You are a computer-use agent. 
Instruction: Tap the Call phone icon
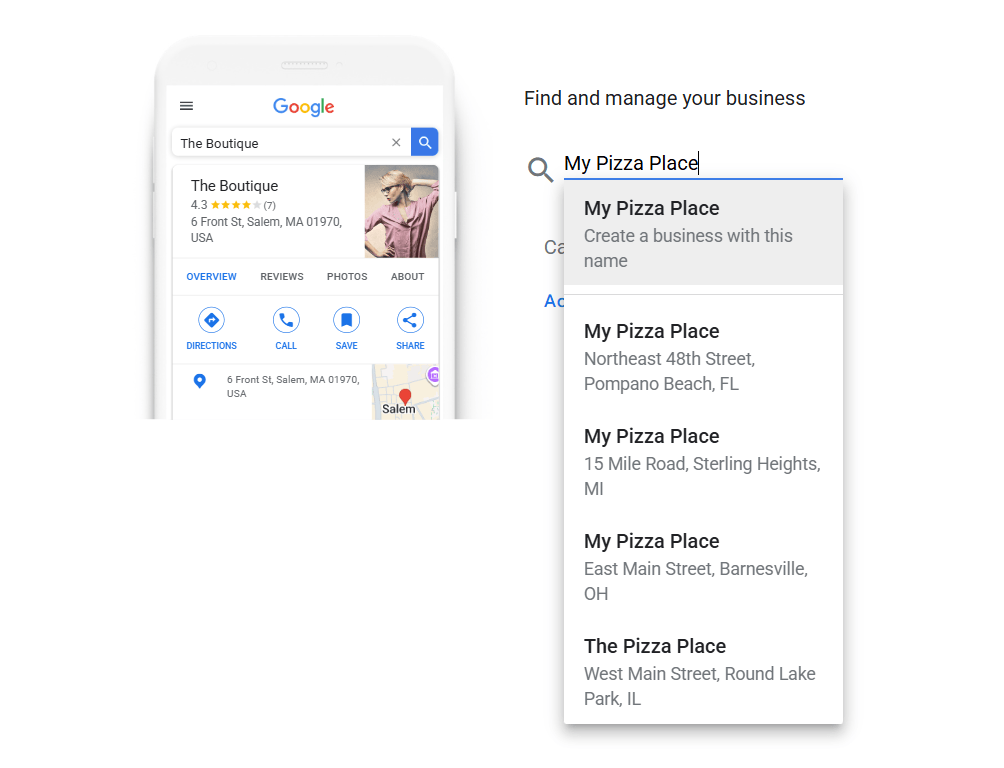point(286,320)
